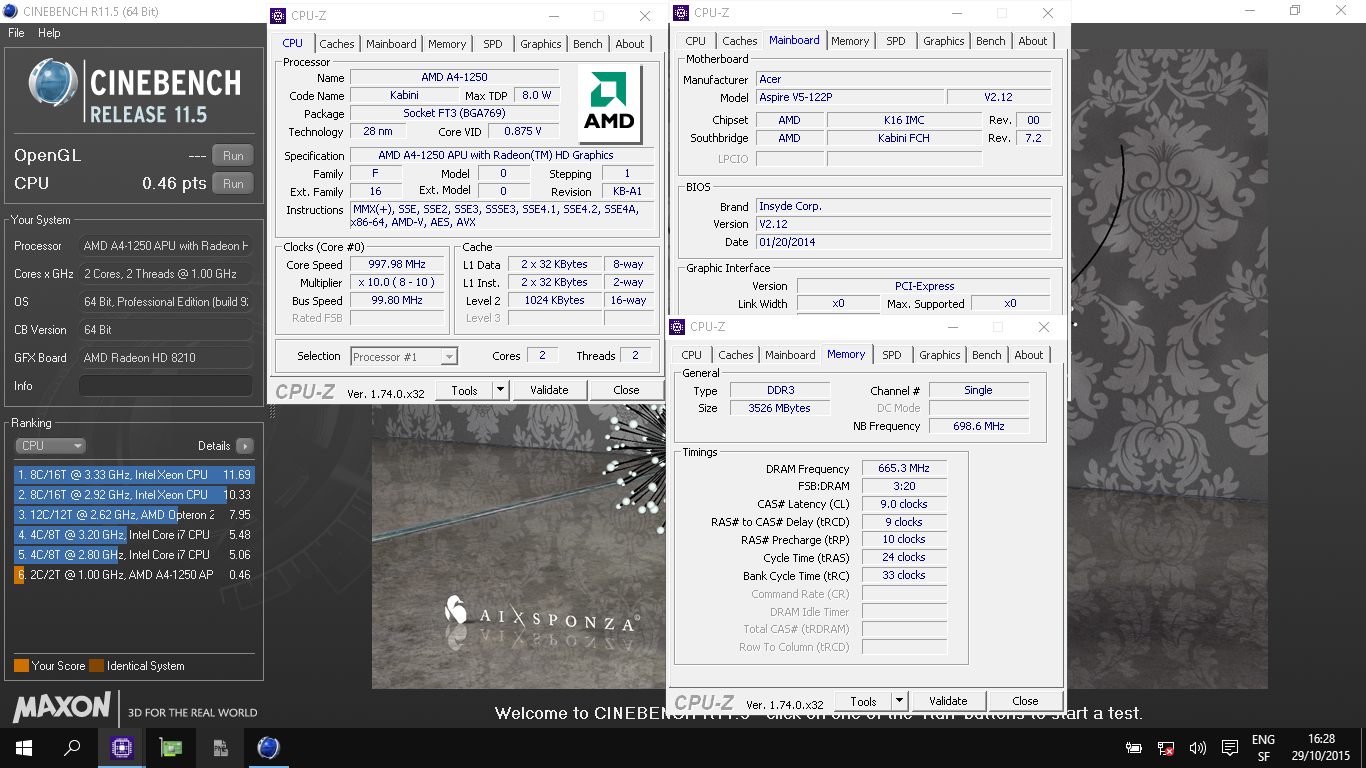Screen dimensions: 1366x768
Task: Click the AMD logo in CPU-Z
Action: point(610,102)
